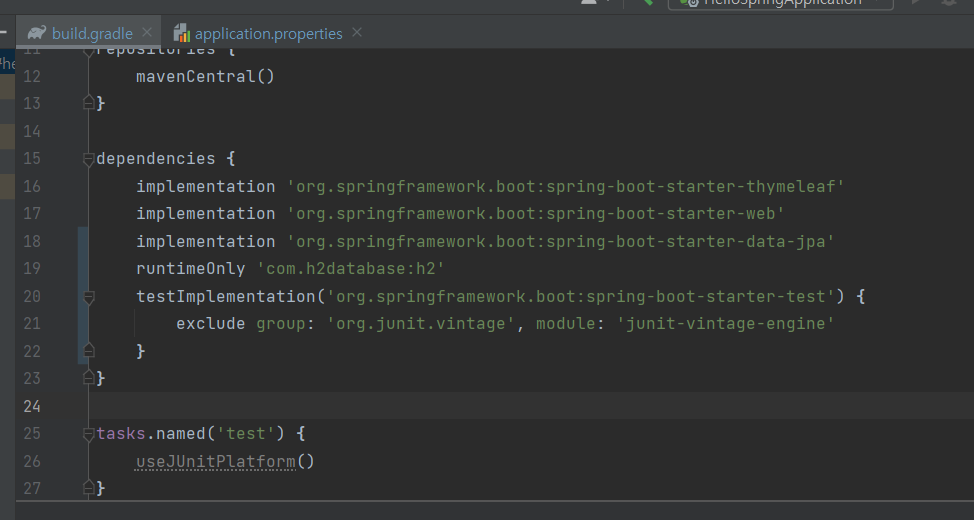The height and width of the screenshot is (520, 974).
Task: Click the spring-boot-starter-data-jpa dependency string
Action: pyautogui.click(x=561, y=241)
